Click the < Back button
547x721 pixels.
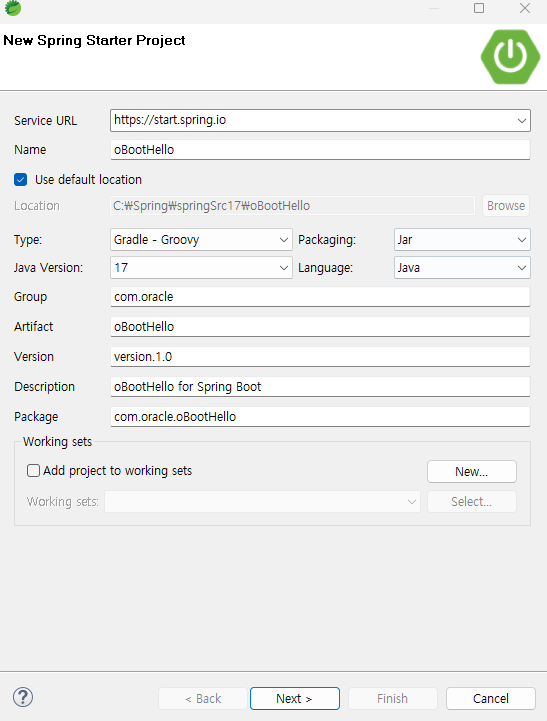click(203, 698)
